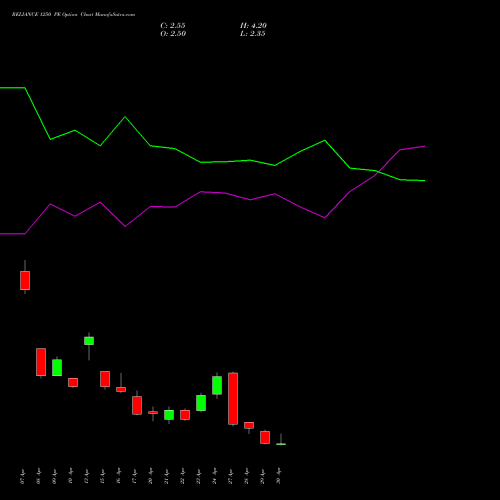Select the red candlestick above 22 Apr
This screenshot has height=500, width=500.
coord(185,415)
